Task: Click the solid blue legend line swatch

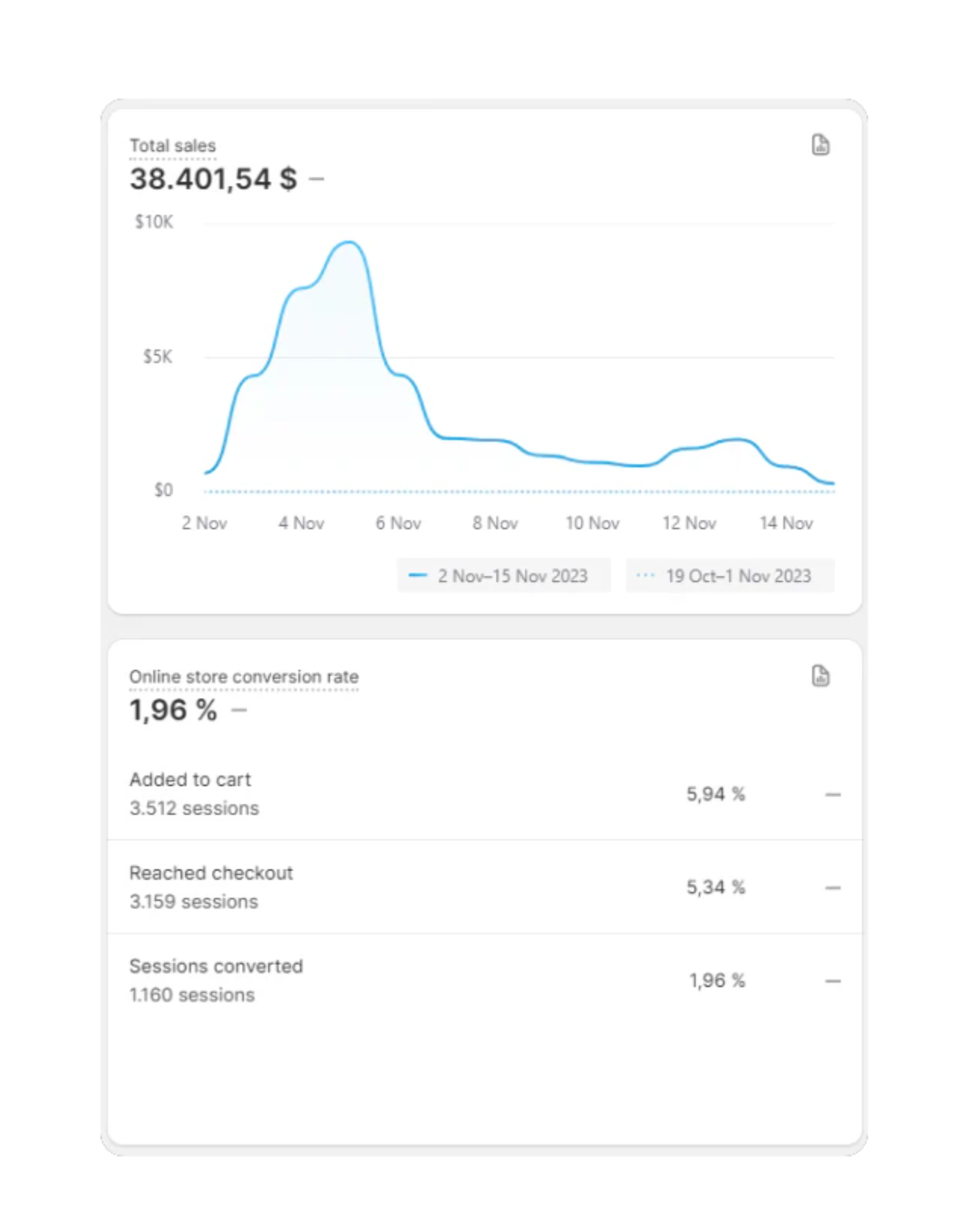Action: 418,575
